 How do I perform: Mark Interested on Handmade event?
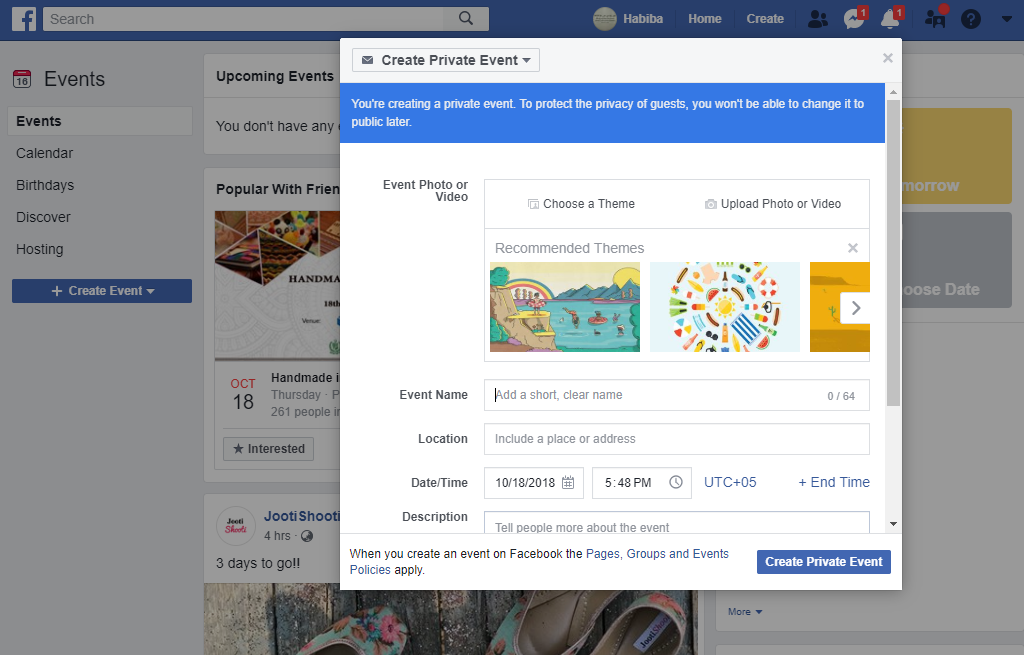tap(268, 449)
